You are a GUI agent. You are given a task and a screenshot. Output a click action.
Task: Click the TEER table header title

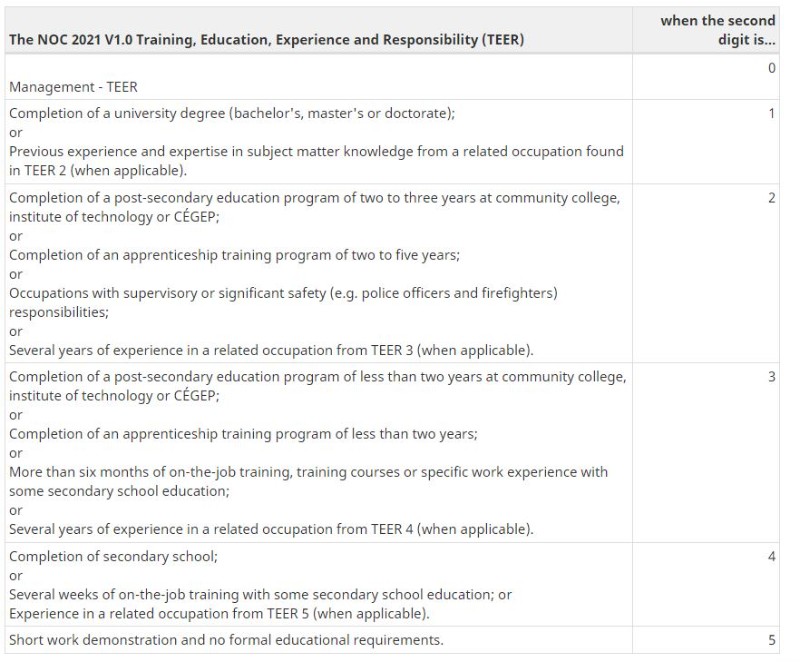tap(267, 40)
